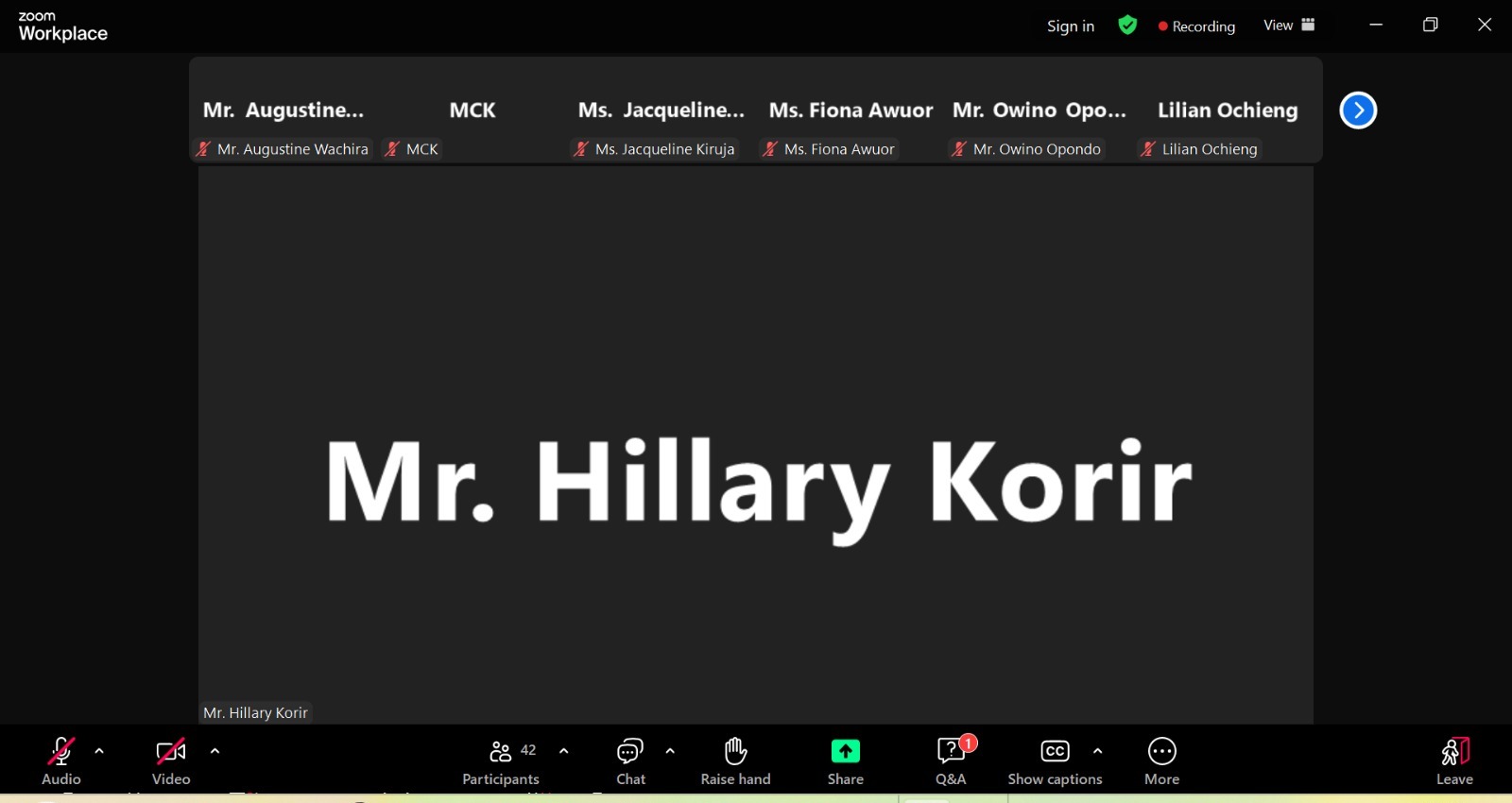
Task: Leave the meeting
Action: (x=1455, y=761)
